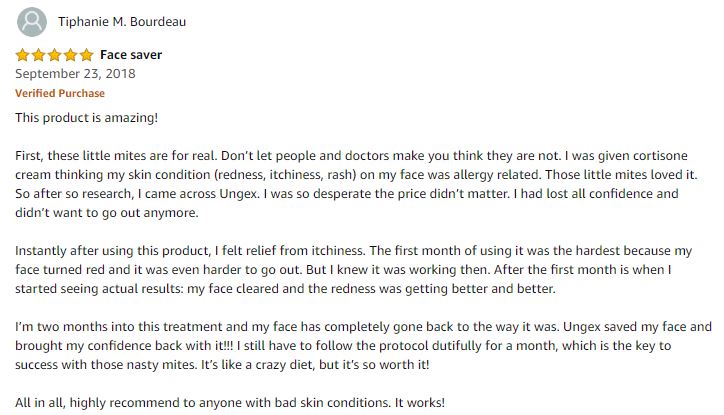The height and width of the screenshot is (415, 724).
Task: Open the "Face saver" review title
Action: (x=131, y=55)
